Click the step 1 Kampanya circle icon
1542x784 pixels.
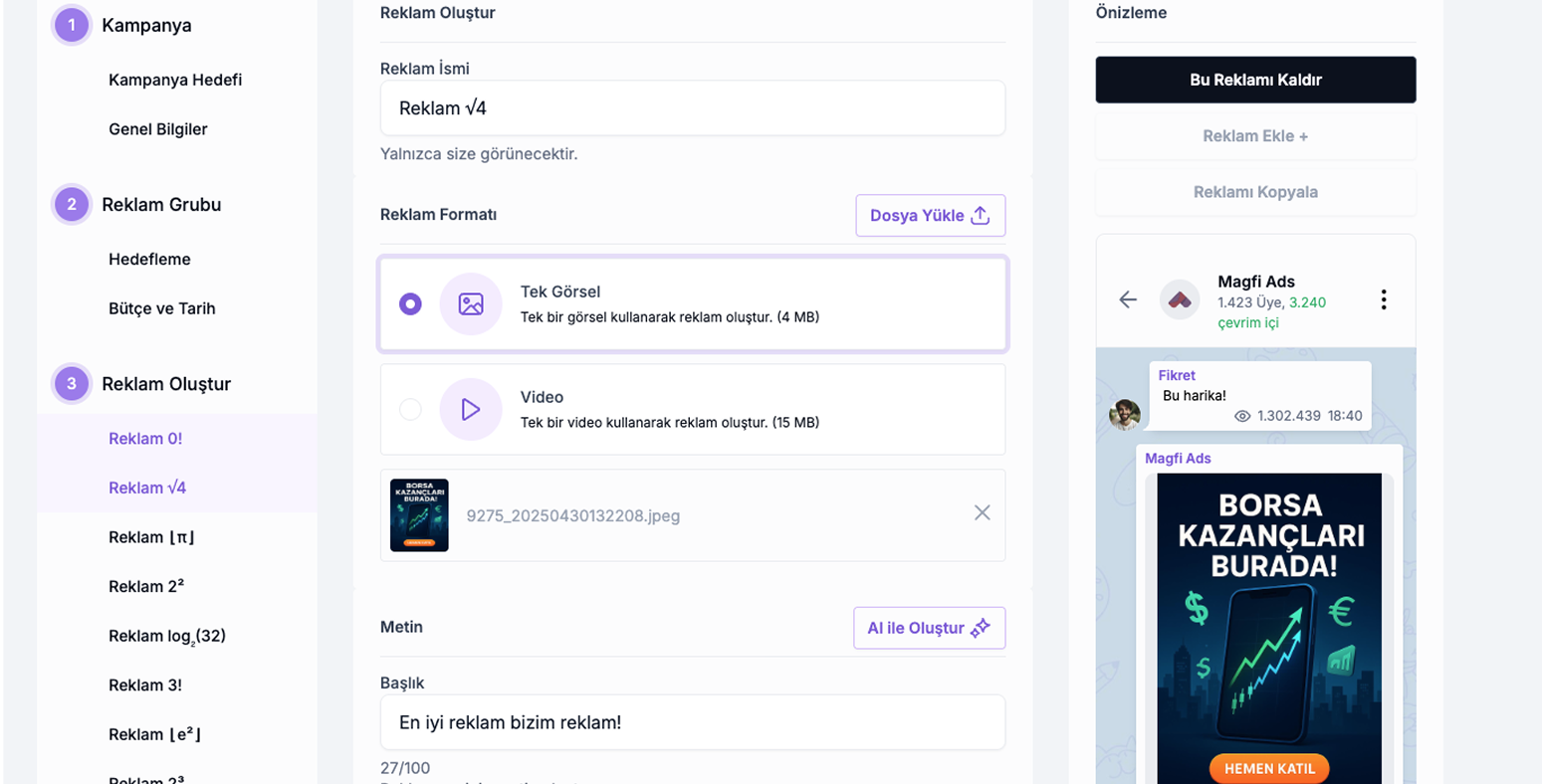pyautogui.click(x=72, y=25)
